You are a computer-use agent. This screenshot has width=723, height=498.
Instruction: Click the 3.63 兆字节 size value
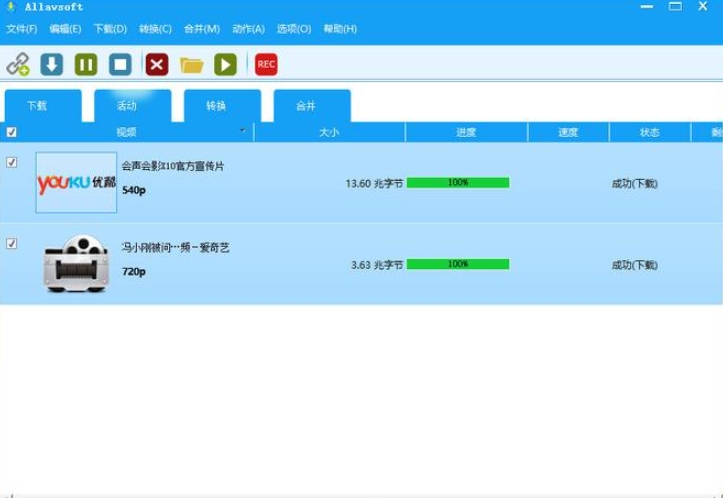(377, 265)
